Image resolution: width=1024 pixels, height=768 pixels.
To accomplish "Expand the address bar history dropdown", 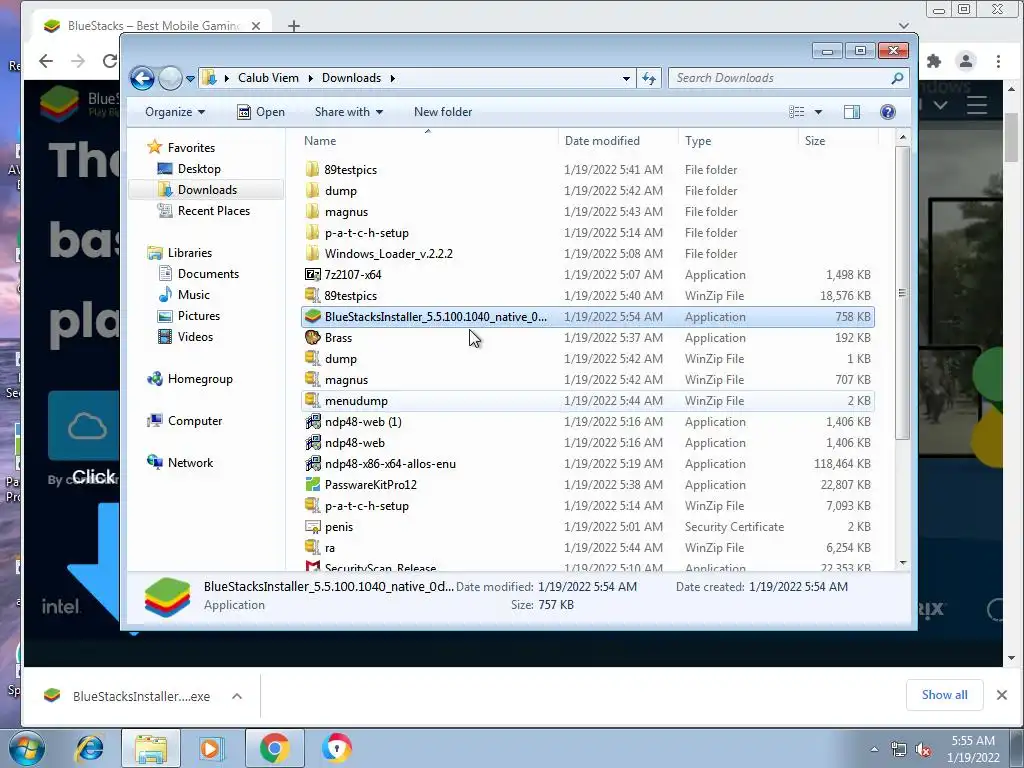I will [626, 78].
